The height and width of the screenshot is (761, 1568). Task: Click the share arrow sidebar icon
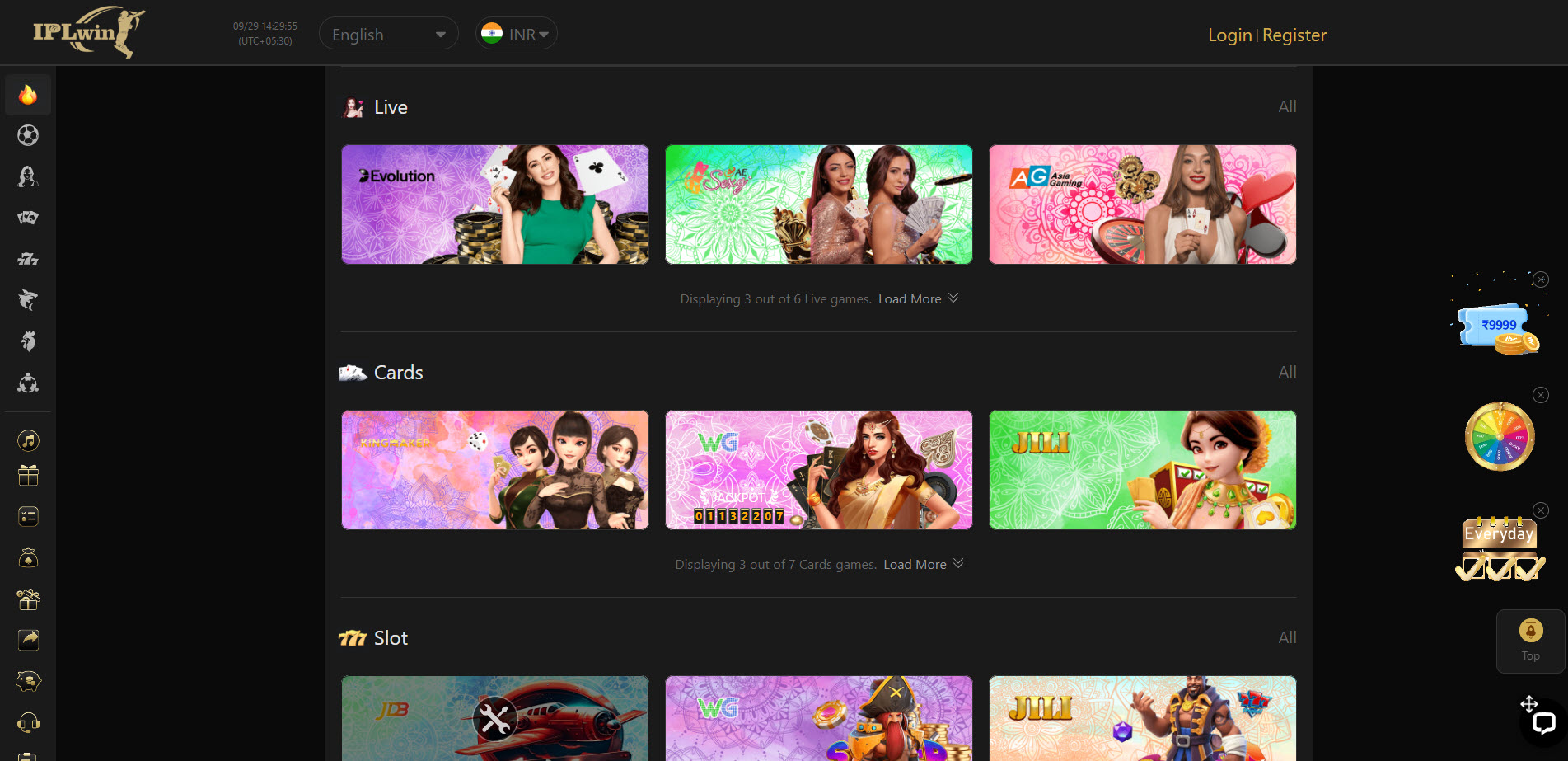pos(28,640)
